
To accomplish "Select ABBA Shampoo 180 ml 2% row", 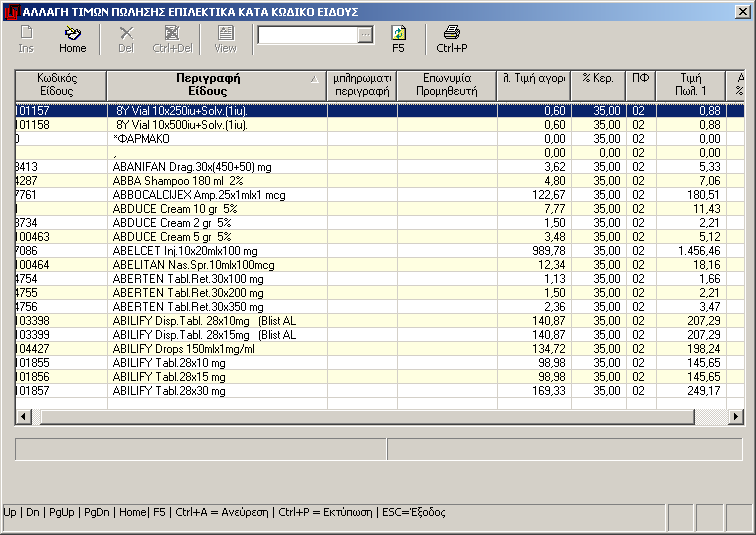I will [379, 181].
